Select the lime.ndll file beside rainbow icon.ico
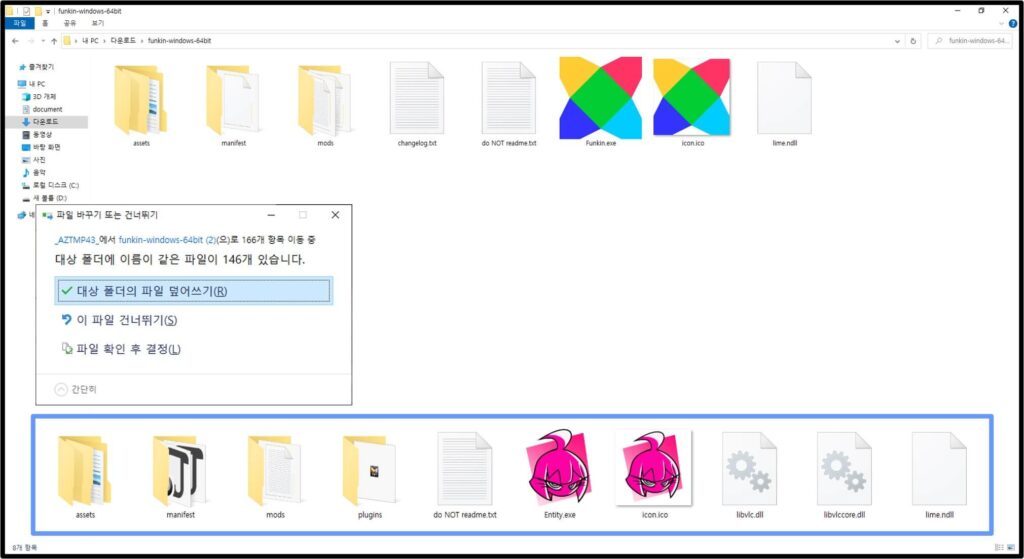The image size is (1024, 559). [784, 103]
